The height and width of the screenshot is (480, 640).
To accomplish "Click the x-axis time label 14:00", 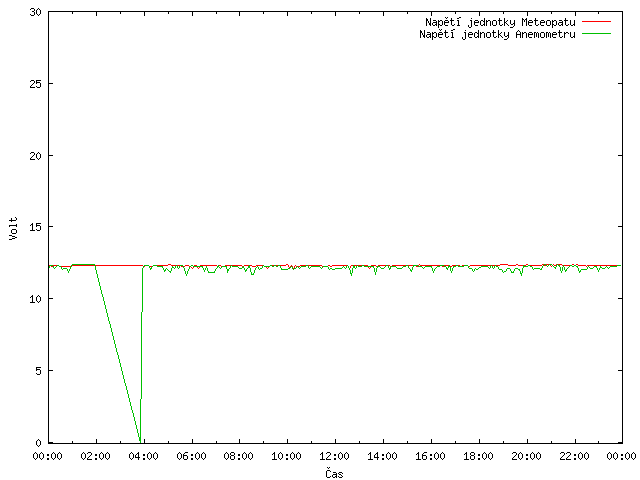I will point(382,456).
